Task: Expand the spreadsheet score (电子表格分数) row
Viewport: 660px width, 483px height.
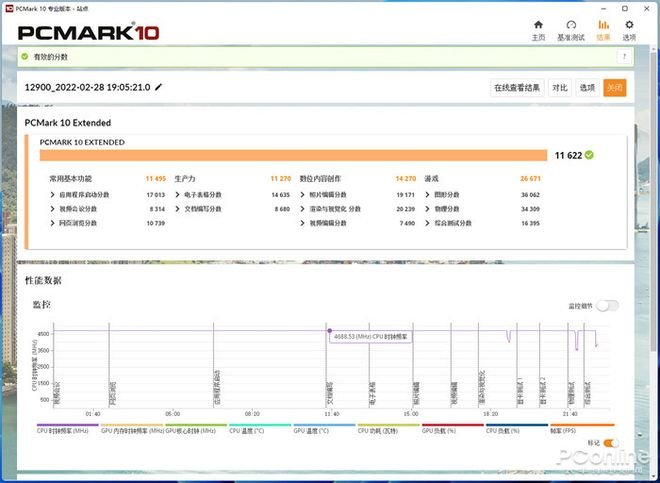Action: [178, 195]
